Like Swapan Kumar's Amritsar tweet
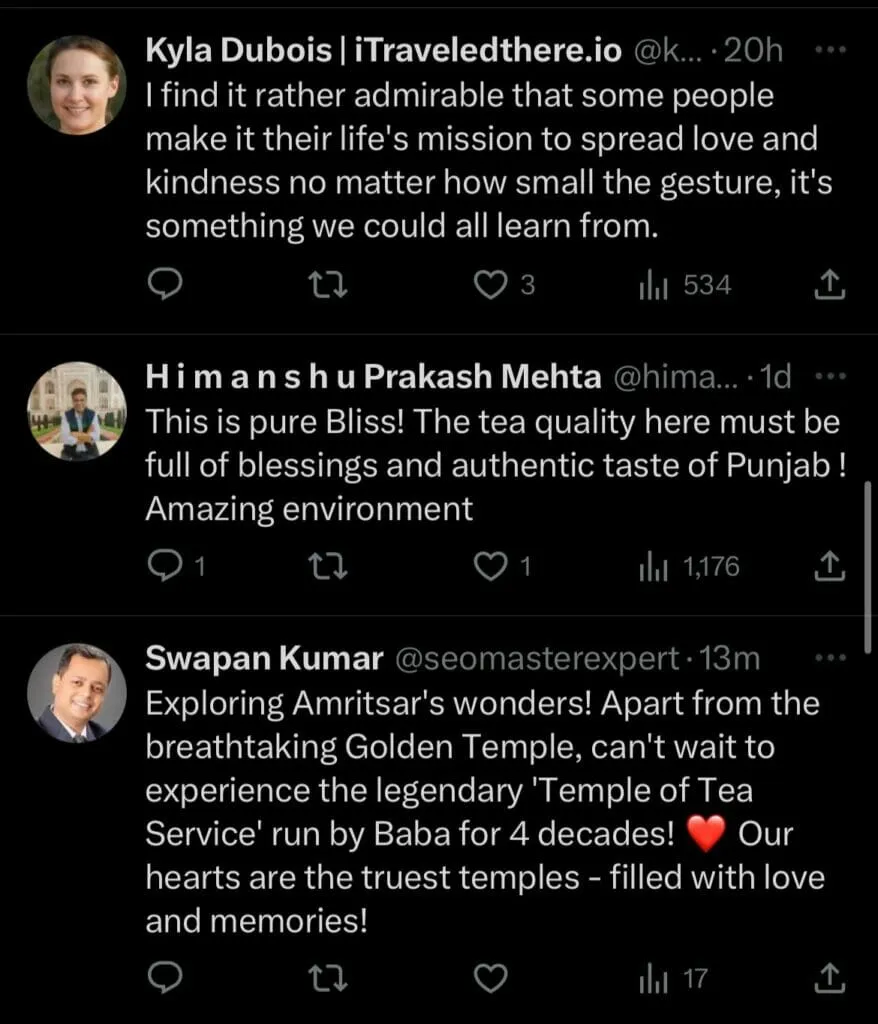Viewport: 878px width, 1024px height. click(490, 978)
